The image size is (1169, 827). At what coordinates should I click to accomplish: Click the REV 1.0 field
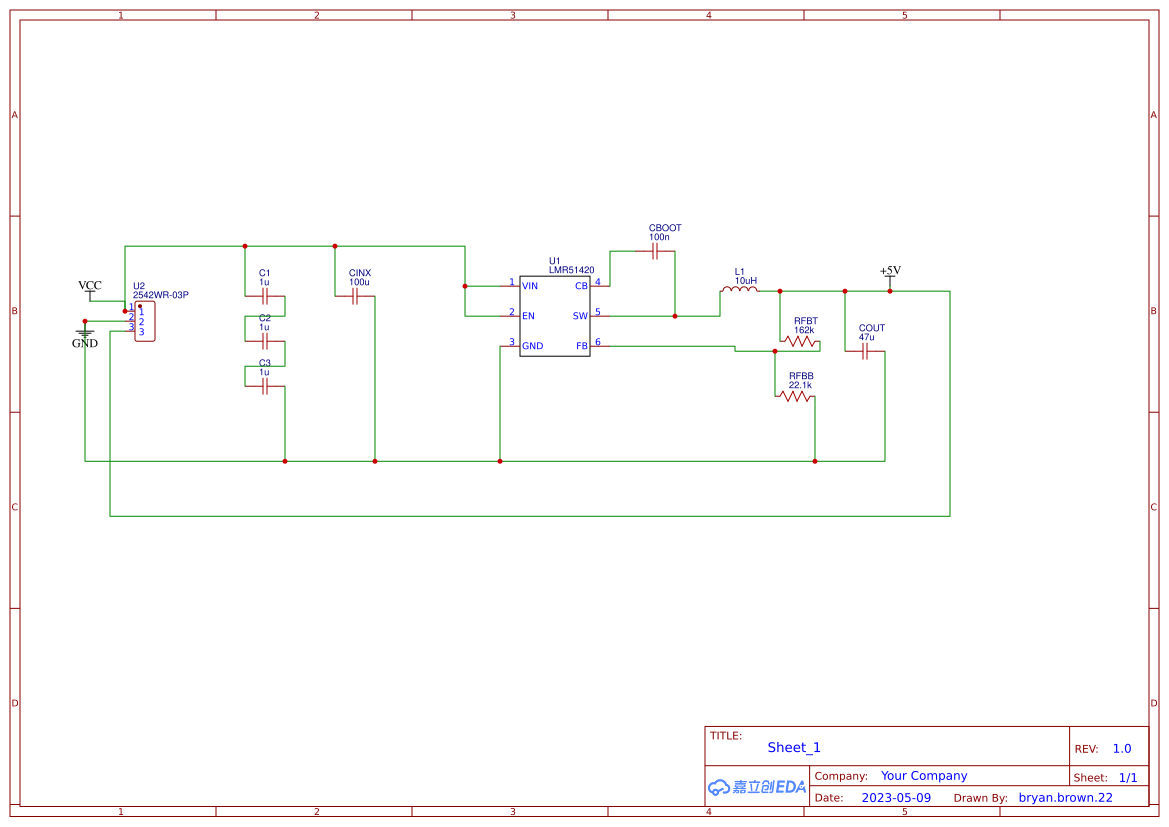pyautogui.click(x=1110, y=748)
